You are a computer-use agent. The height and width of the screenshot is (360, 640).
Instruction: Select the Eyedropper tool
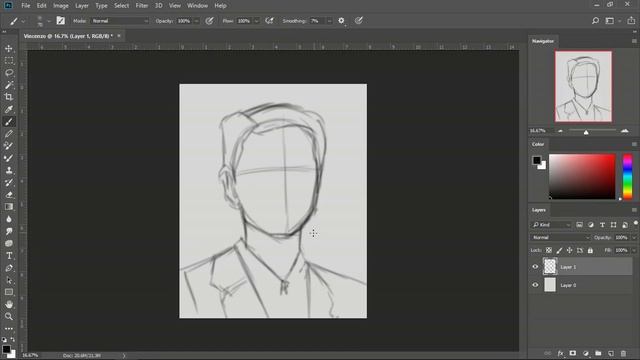9,109
